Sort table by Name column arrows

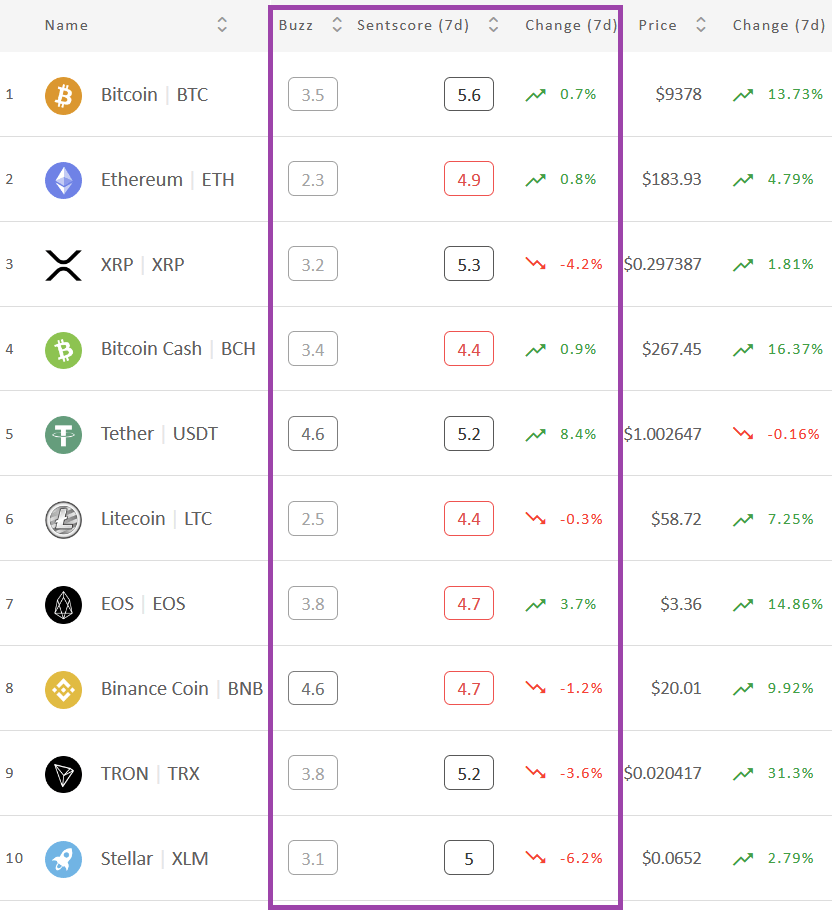pos(222,24)
